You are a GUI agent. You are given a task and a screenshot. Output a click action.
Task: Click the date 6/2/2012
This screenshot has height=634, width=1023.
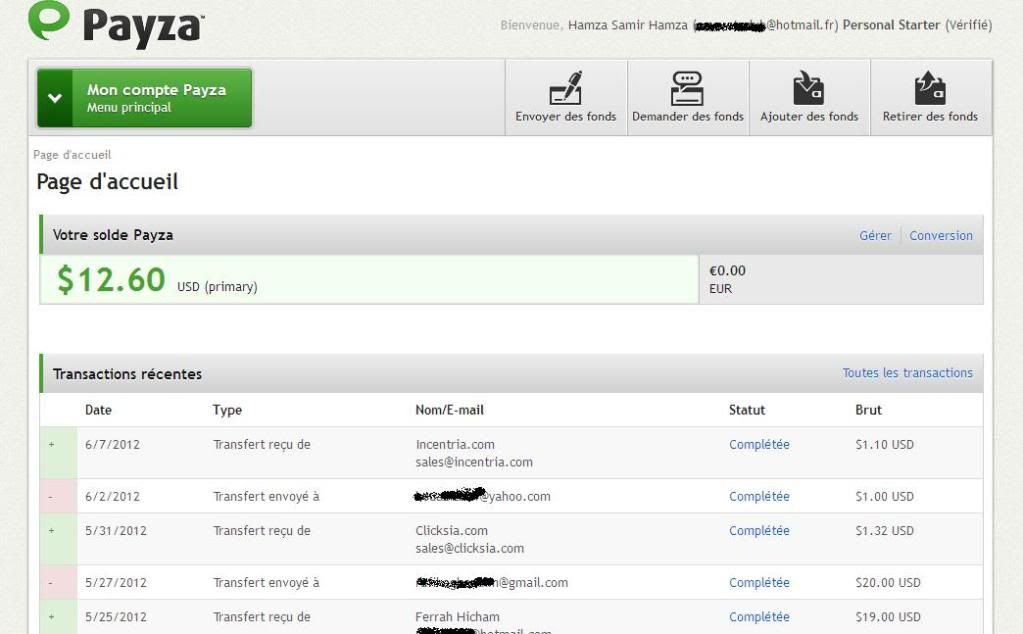pos(112,497)
